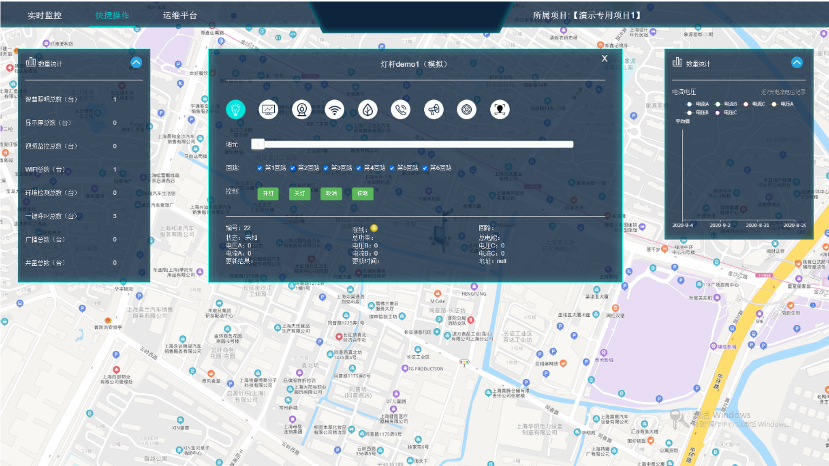
Task: Close the 灯杆demo1 dialog with X
Action: [x=604, y=59]
